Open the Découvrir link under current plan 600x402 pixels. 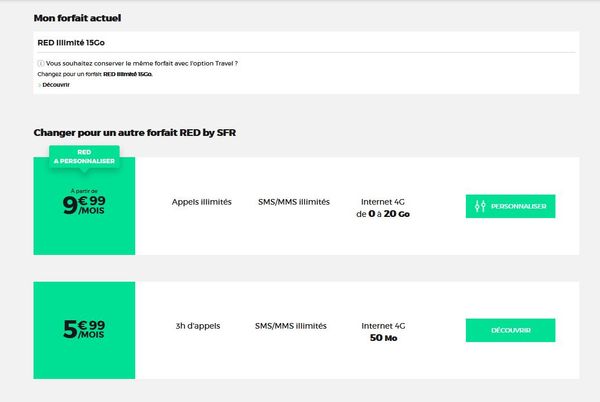[x=56, y=85]
